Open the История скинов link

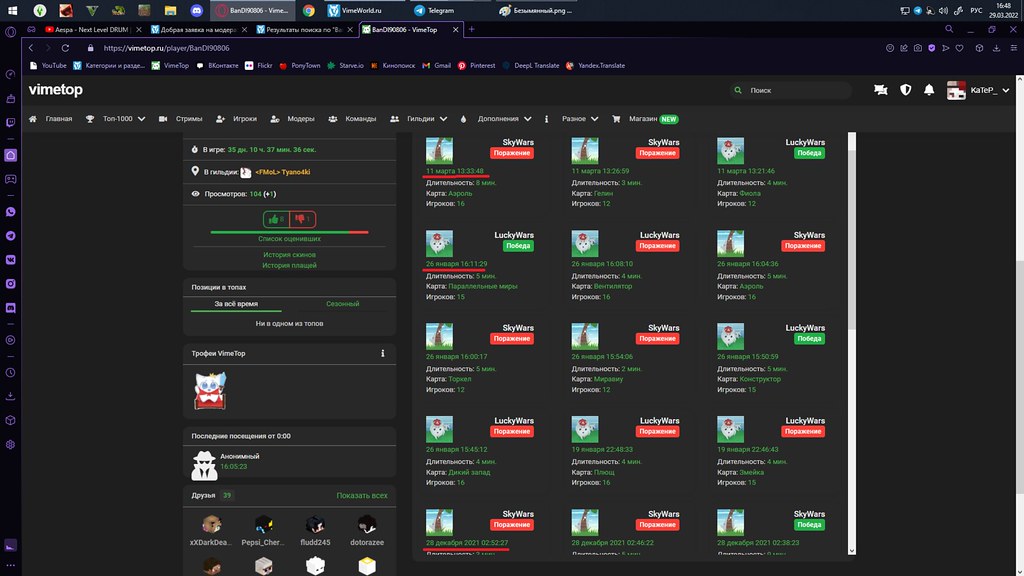(x=289, y=255)
